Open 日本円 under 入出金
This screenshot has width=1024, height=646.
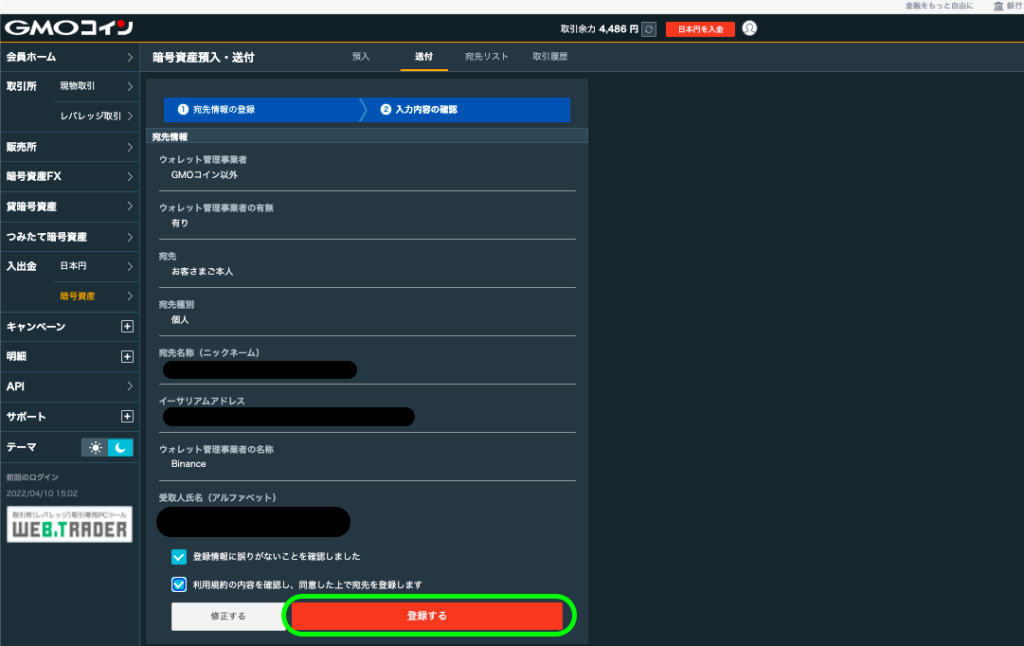click(97, 266)
